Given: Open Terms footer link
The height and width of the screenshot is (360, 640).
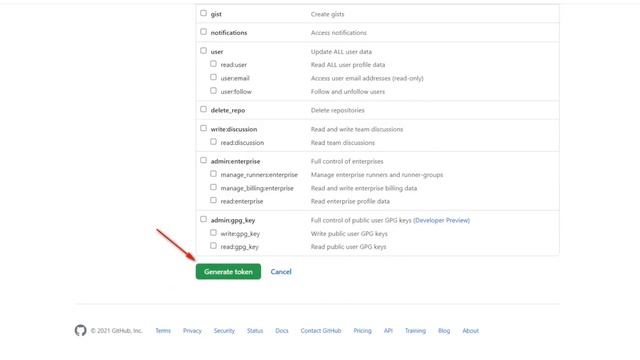Looking at the screenshot, I should coord(163,331).
